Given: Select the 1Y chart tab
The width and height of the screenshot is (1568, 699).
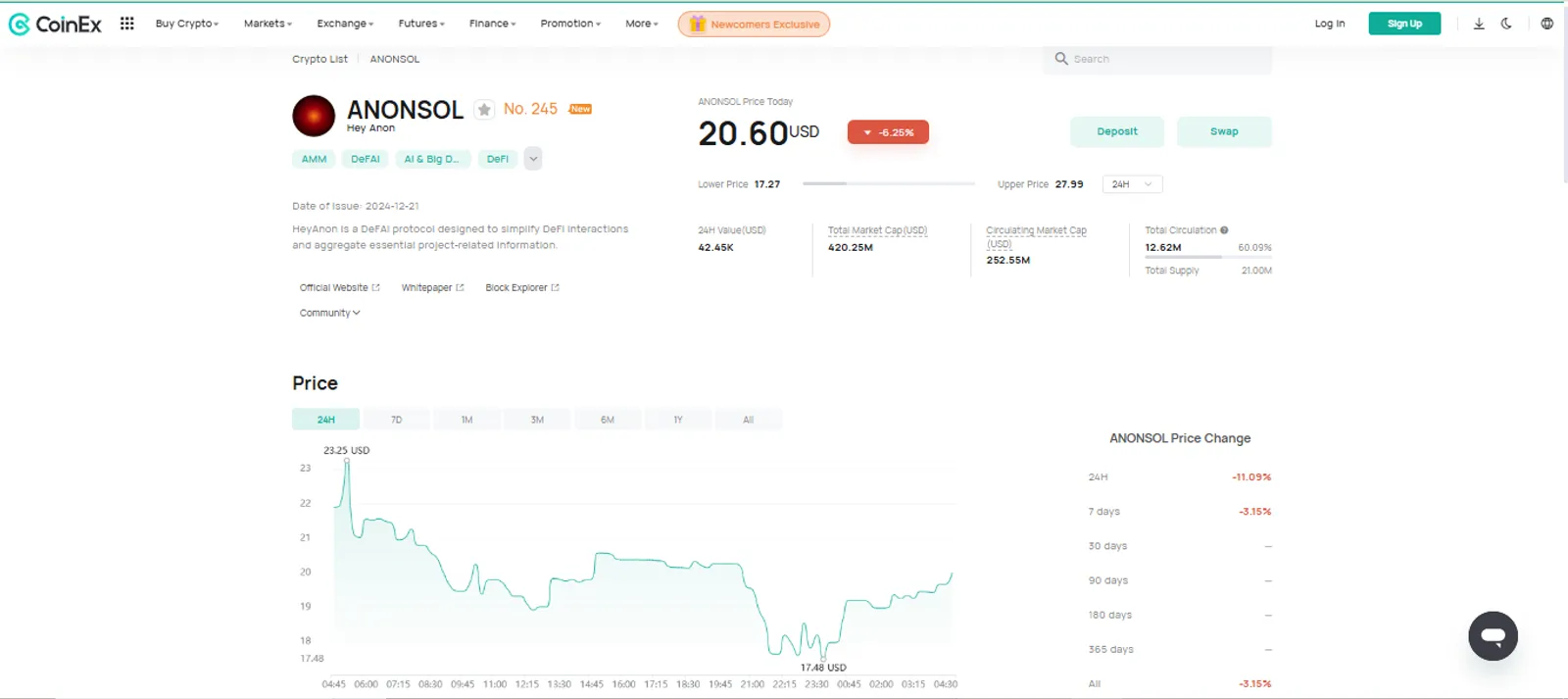Looking at the screenshot, I should 678,420.
